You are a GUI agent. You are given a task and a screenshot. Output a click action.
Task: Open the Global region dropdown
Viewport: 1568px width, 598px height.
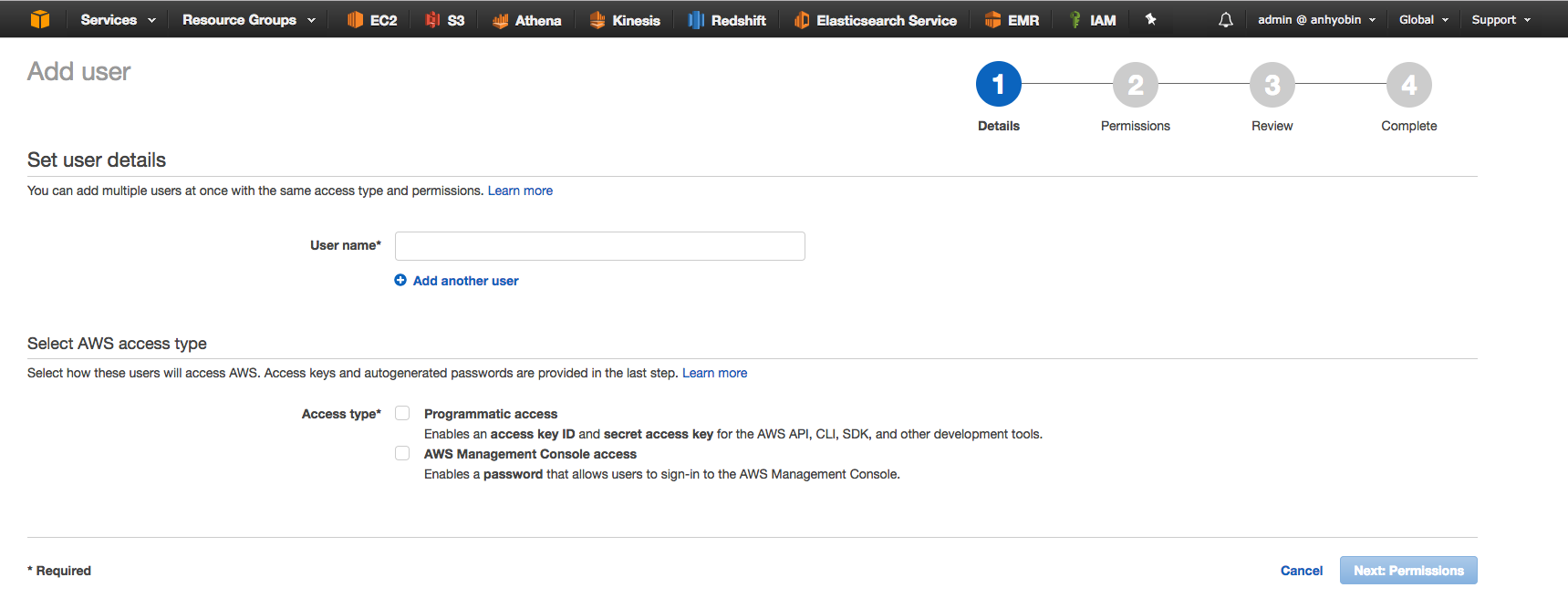1423,20
